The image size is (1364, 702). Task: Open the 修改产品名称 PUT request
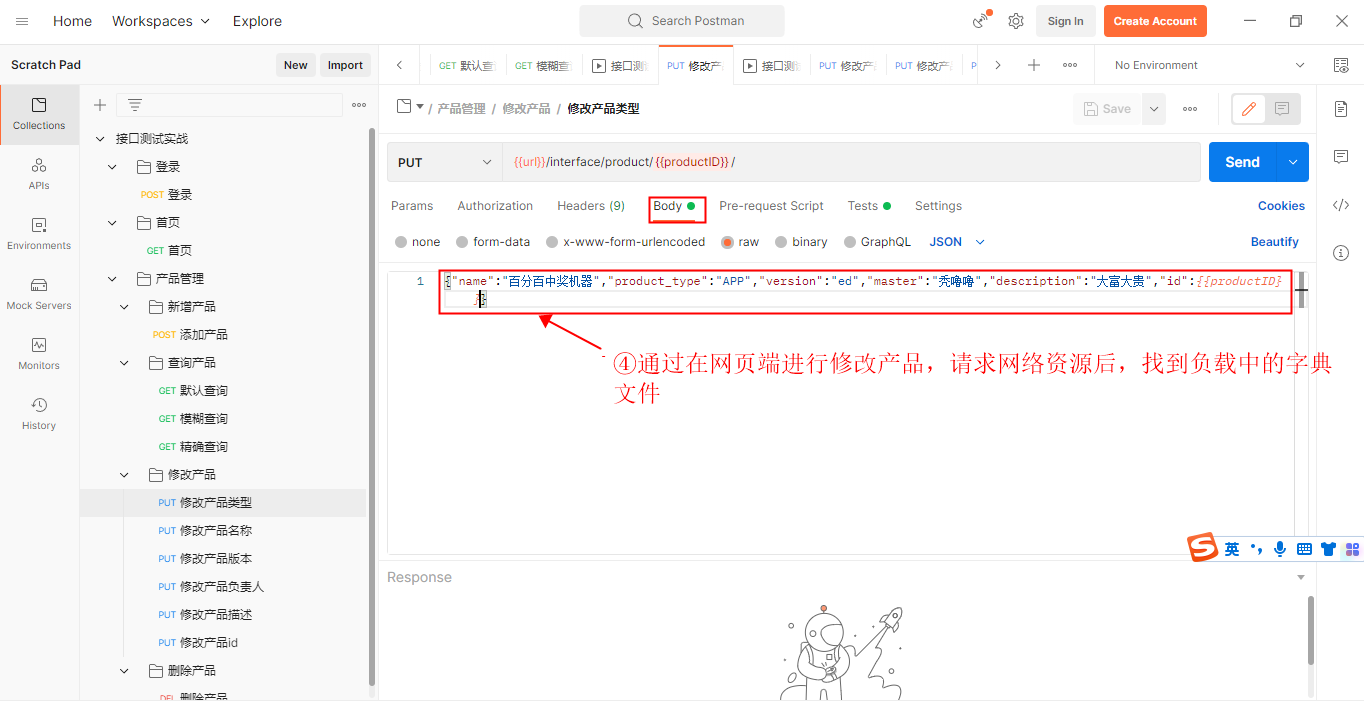[204, 531]
